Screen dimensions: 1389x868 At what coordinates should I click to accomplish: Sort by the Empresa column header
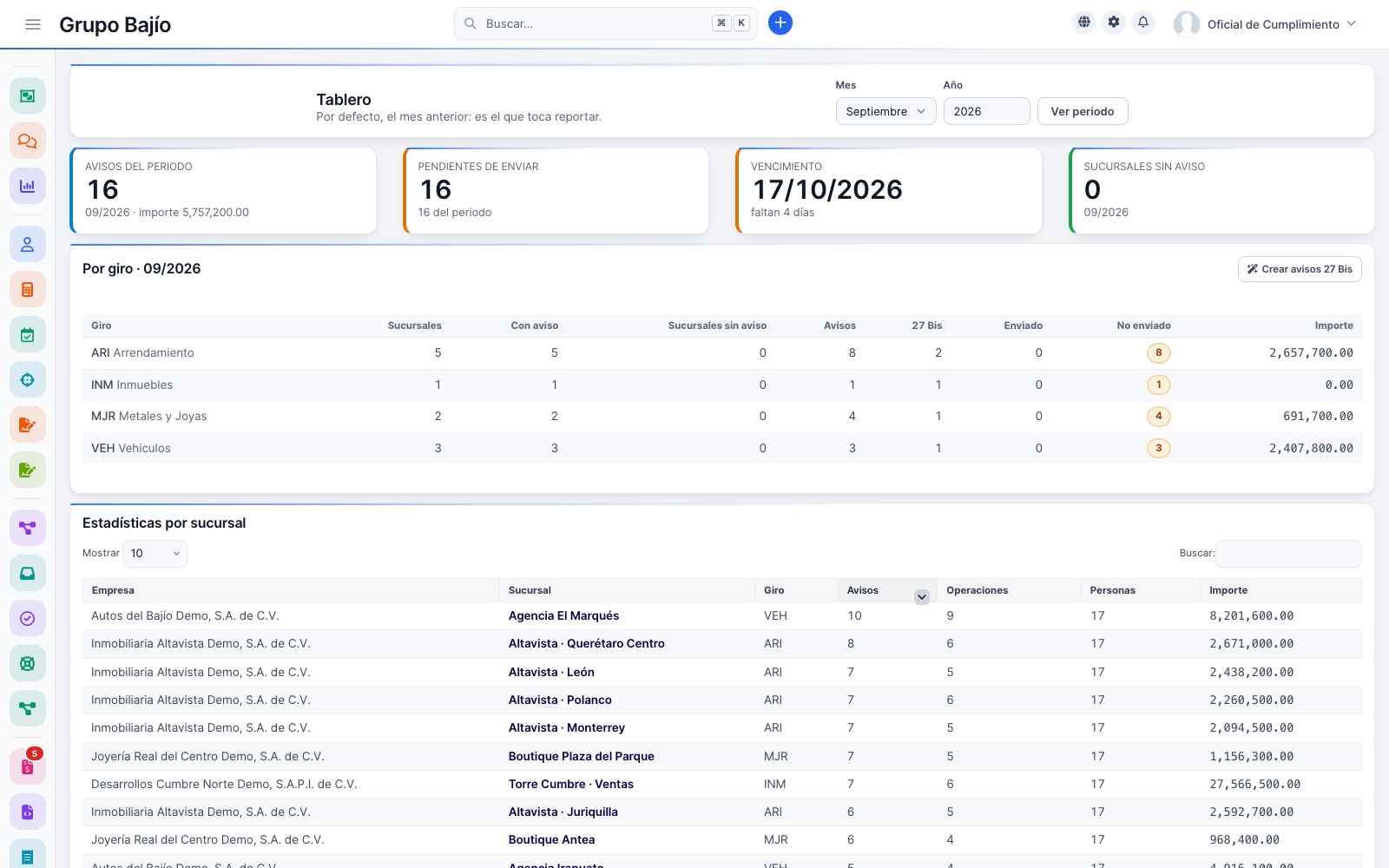[291, 590]
